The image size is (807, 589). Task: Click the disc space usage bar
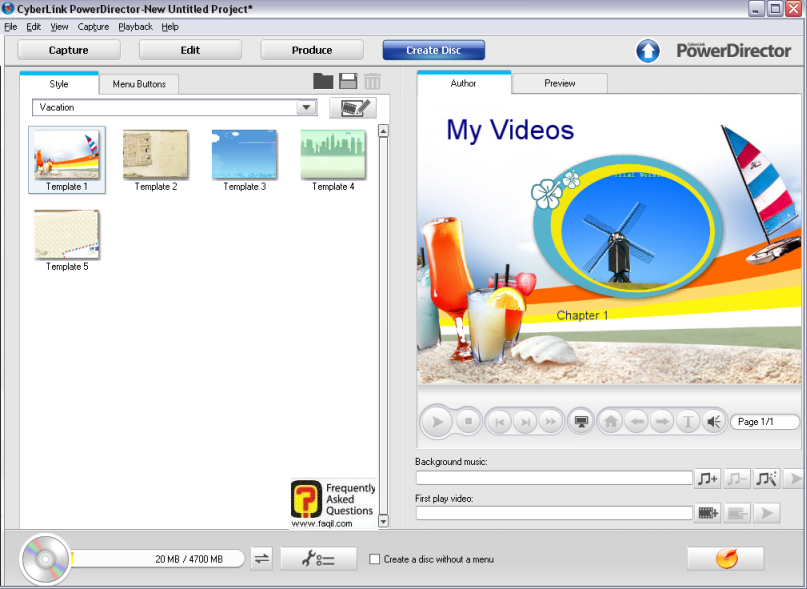(x=157, y=559)
